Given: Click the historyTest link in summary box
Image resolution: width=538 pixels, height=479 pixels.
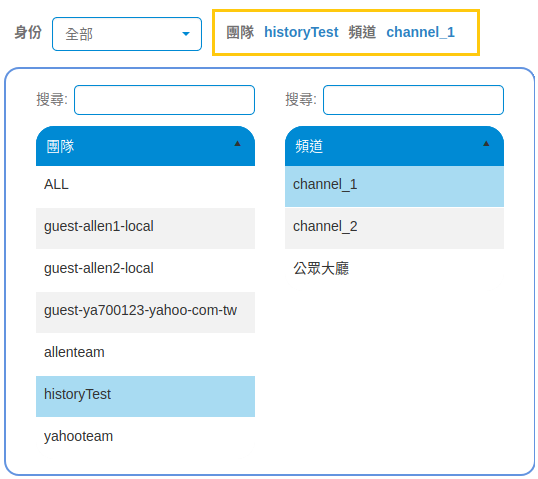Looking at the screenshot, I should click(x=301, y=32).
